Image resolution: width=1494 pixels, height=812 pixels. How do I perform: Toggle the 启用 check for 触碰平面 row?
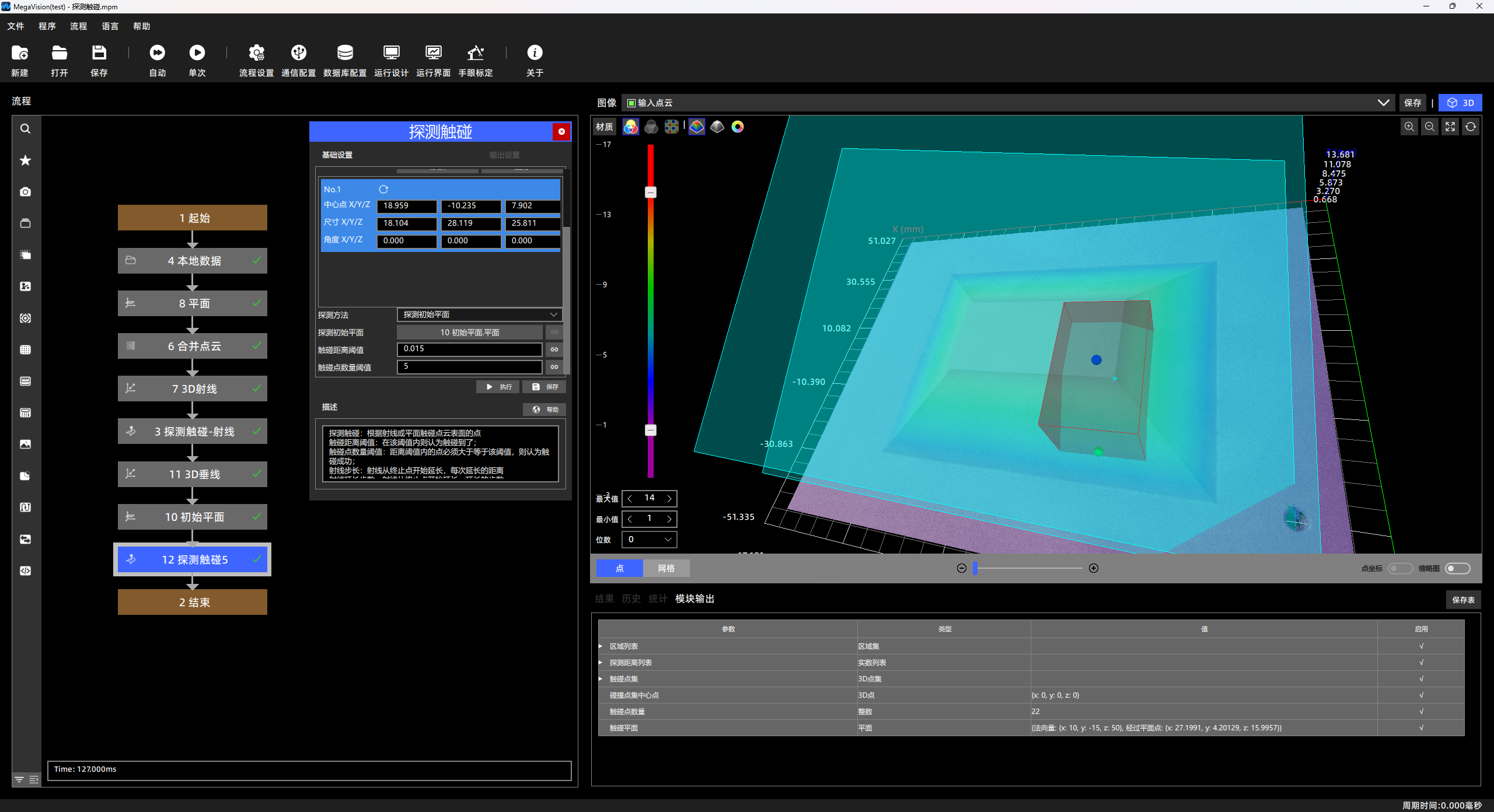(x=1422, y=728)
